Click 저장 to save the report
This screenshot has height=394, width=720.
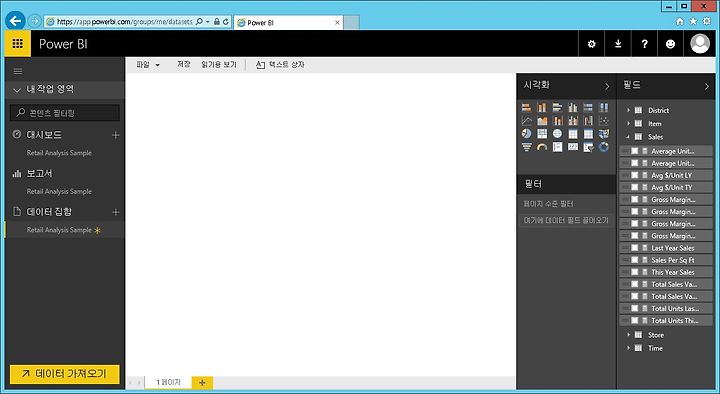tap(184, 64)
